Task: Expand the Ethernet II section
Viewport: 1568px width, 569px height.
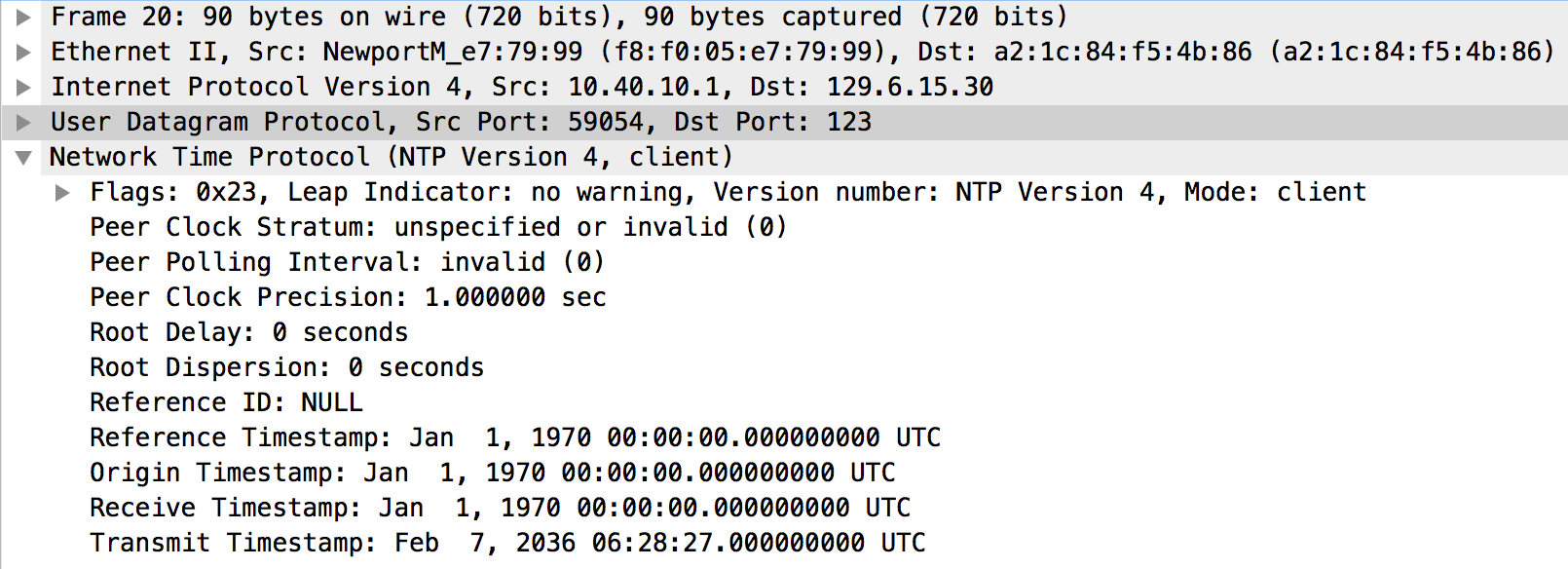Action: 23,52
